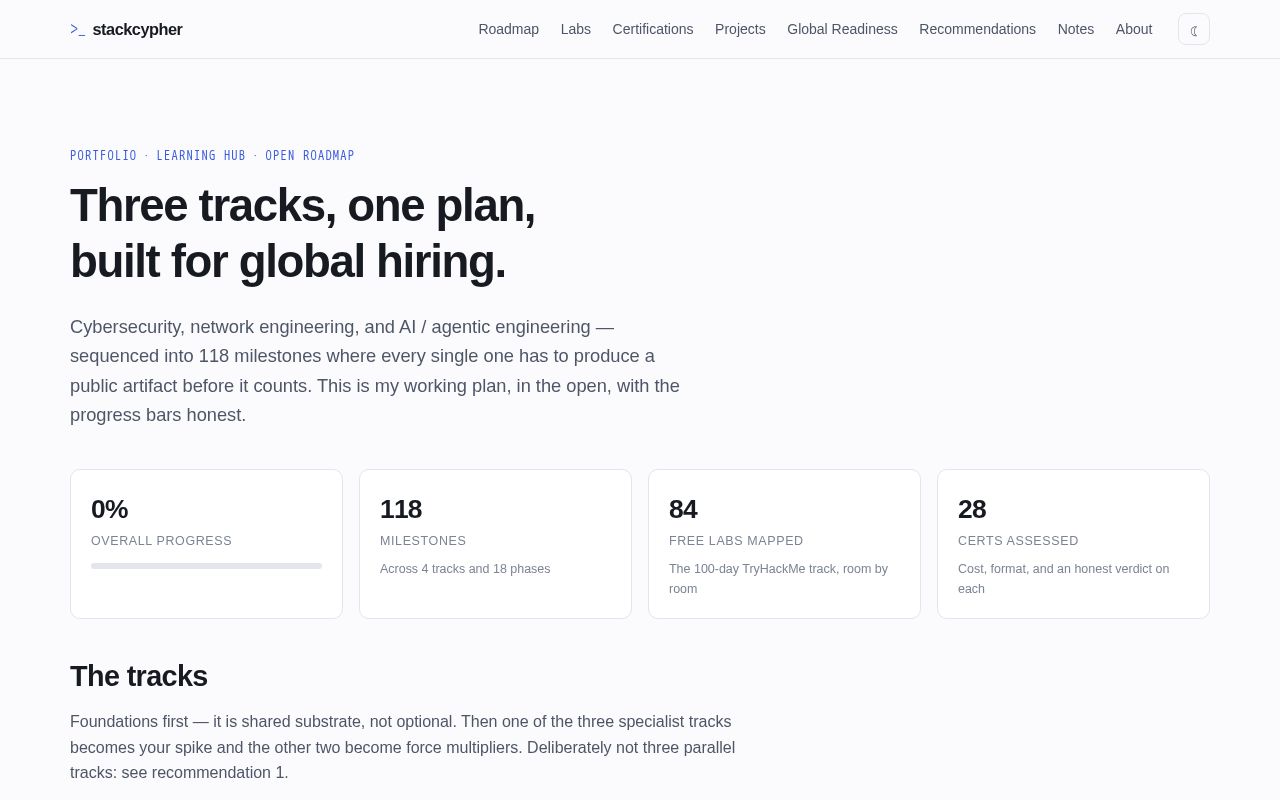Click the stackcypher terminal prompt logo icon

77,29
